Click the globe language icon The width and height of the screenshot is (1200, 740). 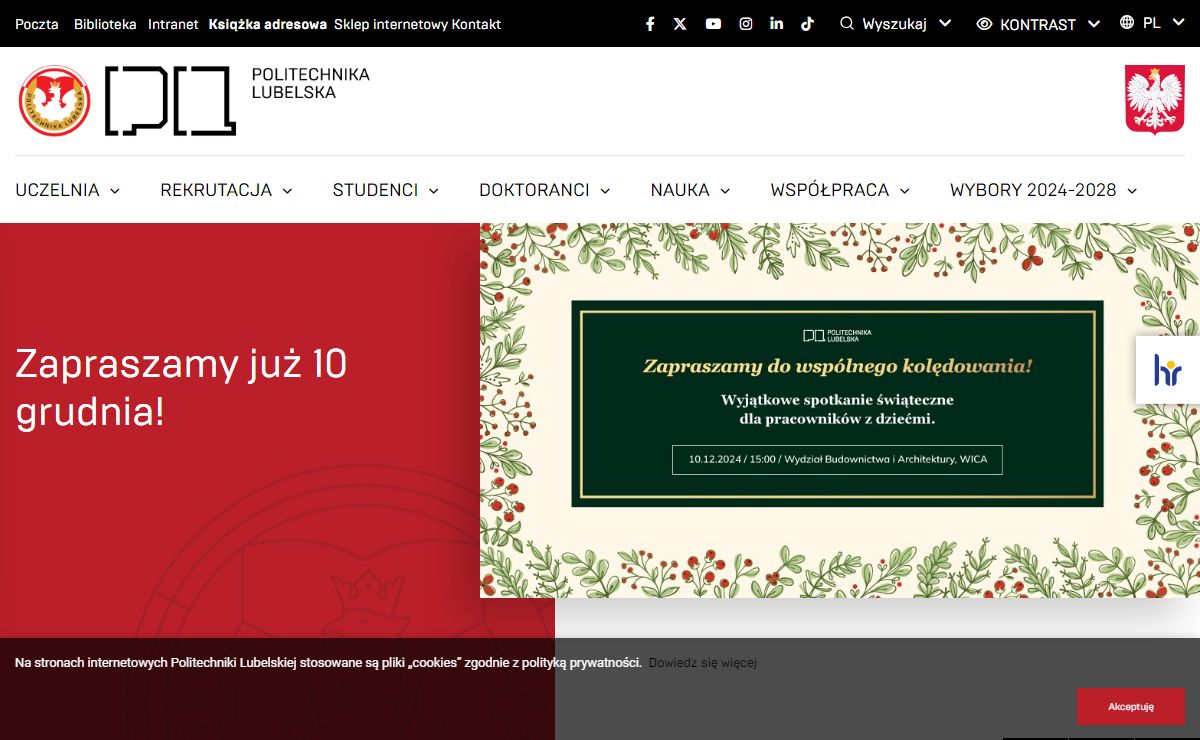(1128, 22)
